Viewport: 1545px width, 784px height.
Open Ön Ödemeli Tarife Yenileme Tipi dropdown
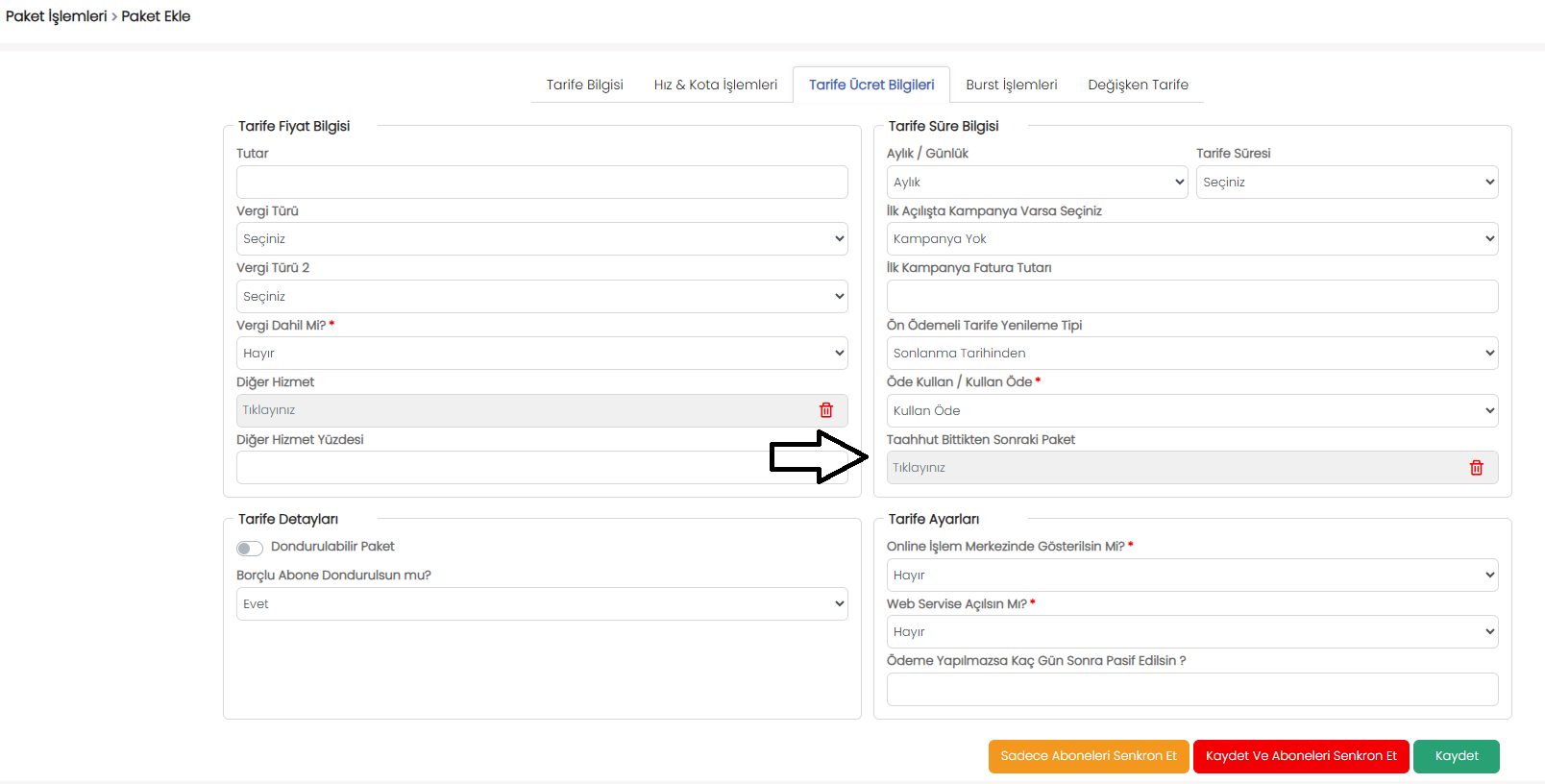[x=1191, y=354]
